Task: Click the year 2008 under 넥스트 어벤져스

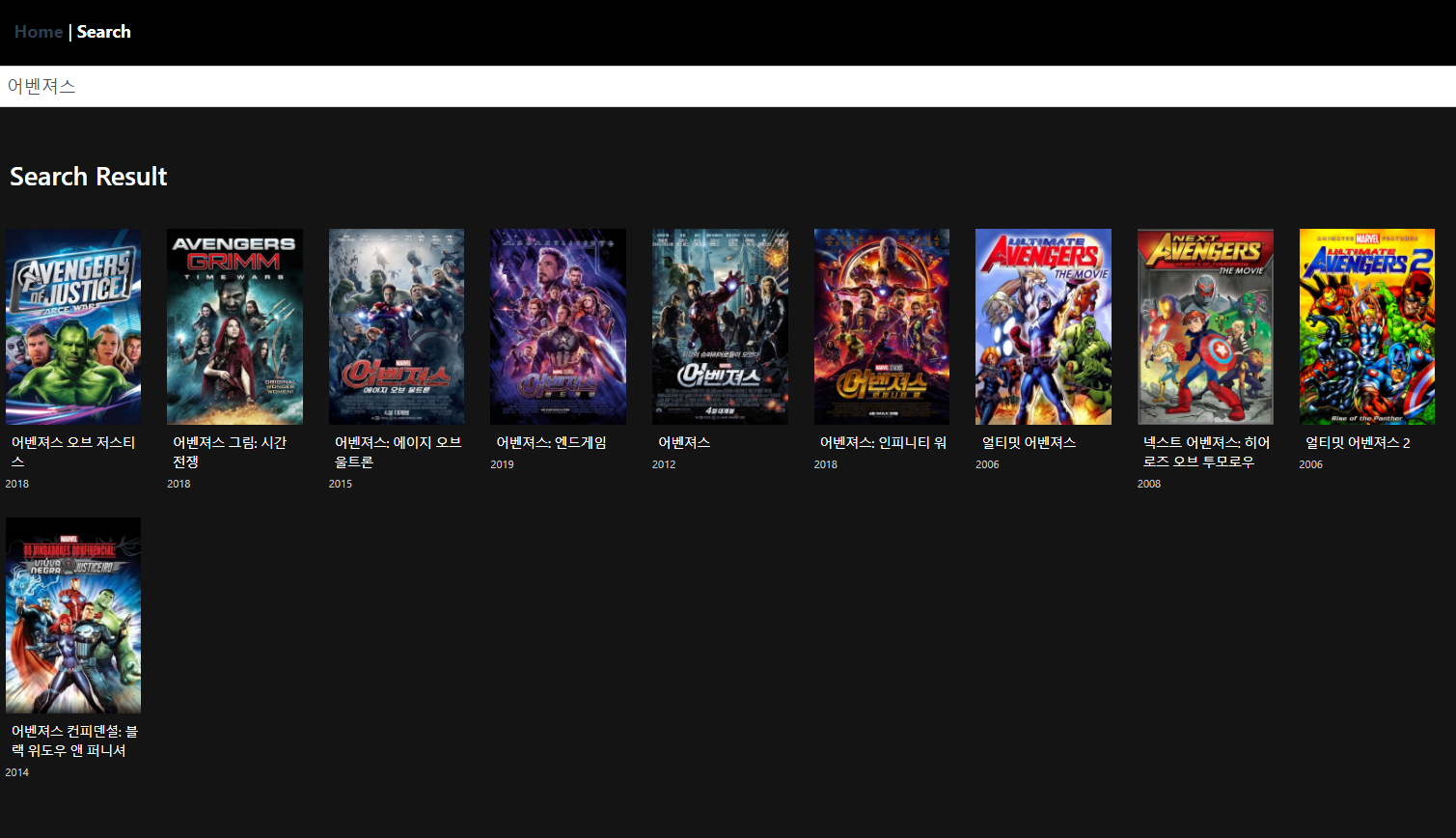Action: coord(1149,484)
